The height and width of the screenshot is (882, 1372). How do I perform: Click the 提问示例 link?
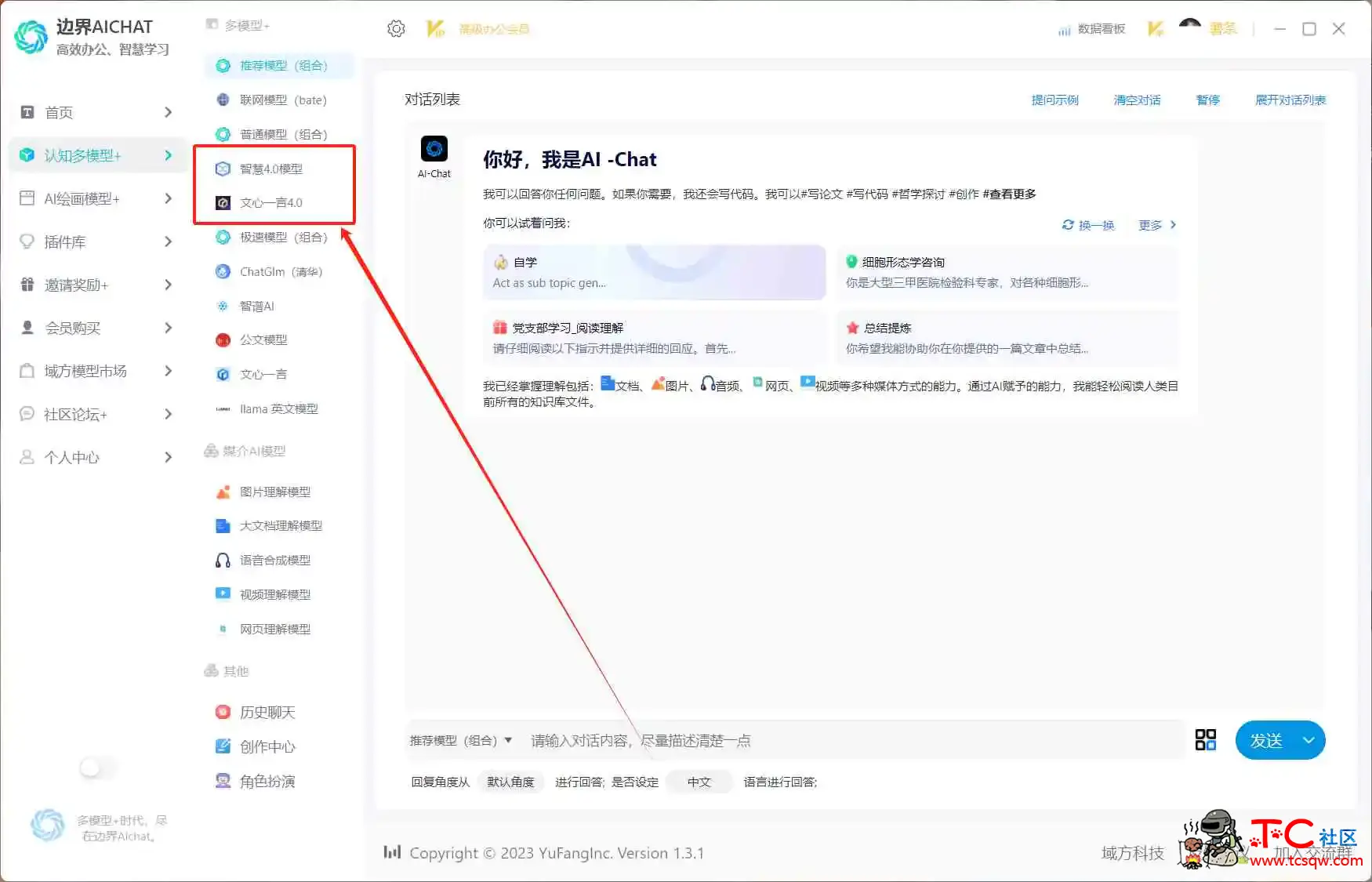(x=1054, y=100)
